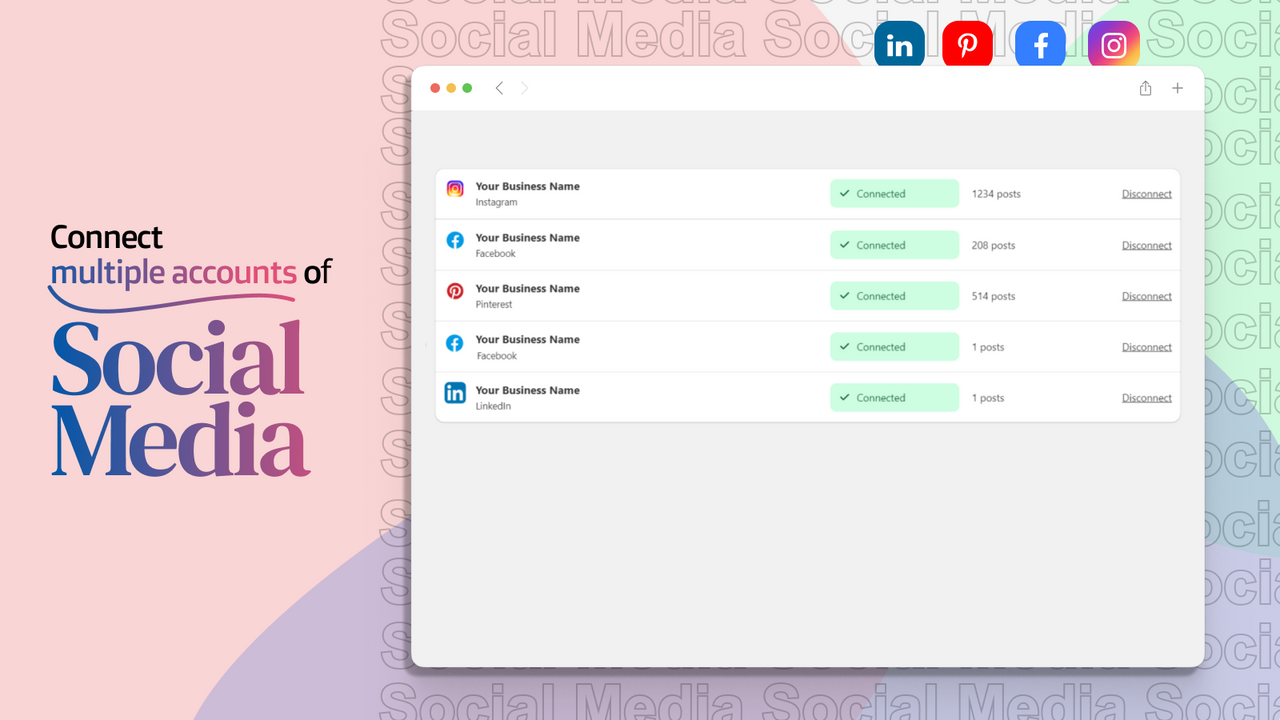Click the LinkedIn icon at the top right
Screen dimensions: 1280x720
tap(898, 43)
